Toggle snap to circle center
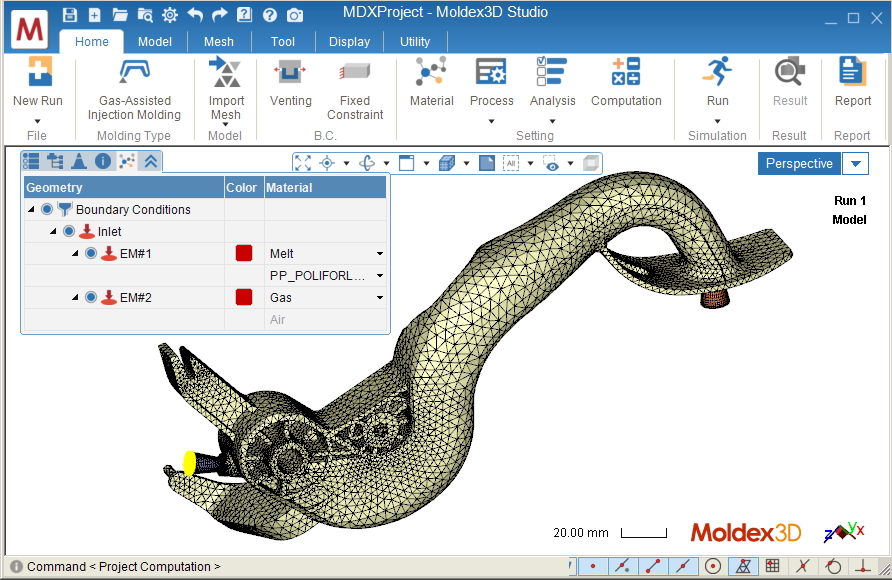892x580 pixels. coord(713,566)
